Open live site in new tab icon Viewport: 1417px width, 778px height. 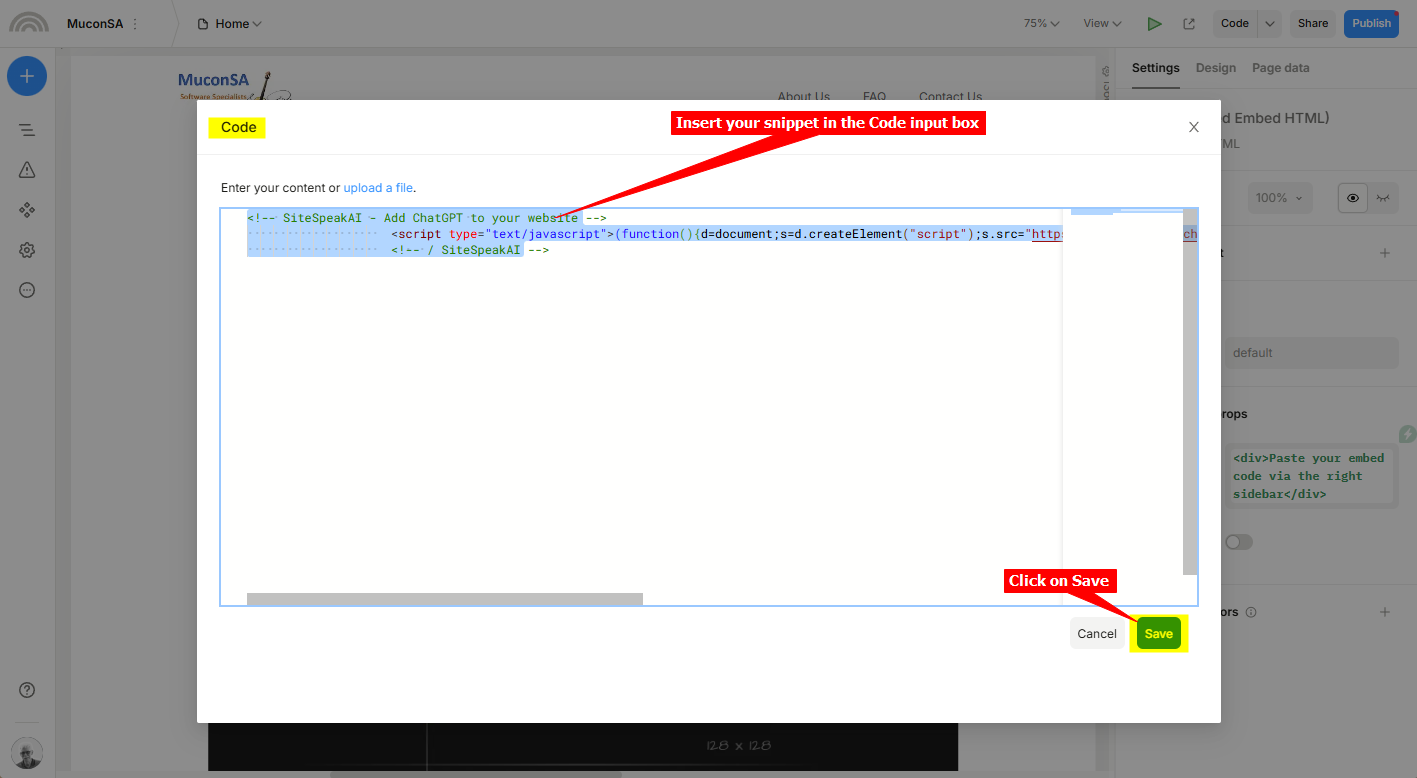pyautogui.click(x=1189, y=24)
